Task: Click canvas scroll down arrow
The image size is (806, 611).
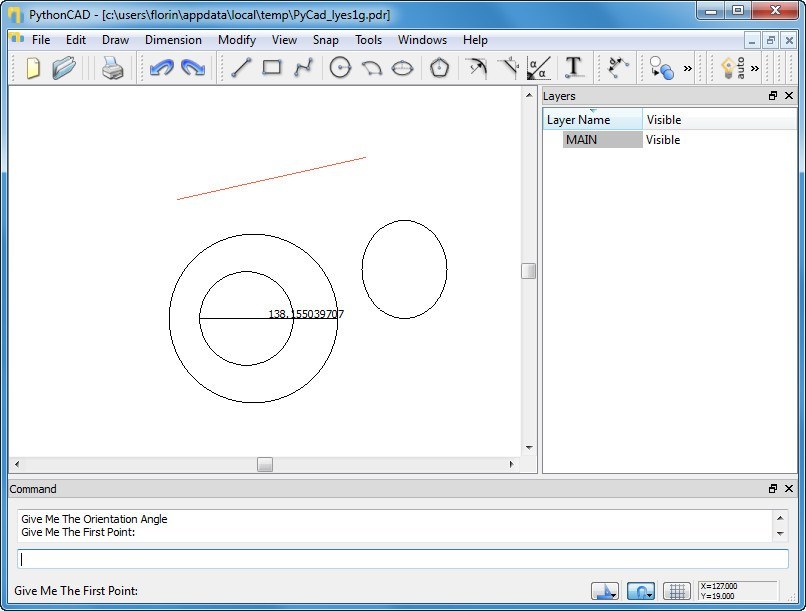Action: pos(529,448)
